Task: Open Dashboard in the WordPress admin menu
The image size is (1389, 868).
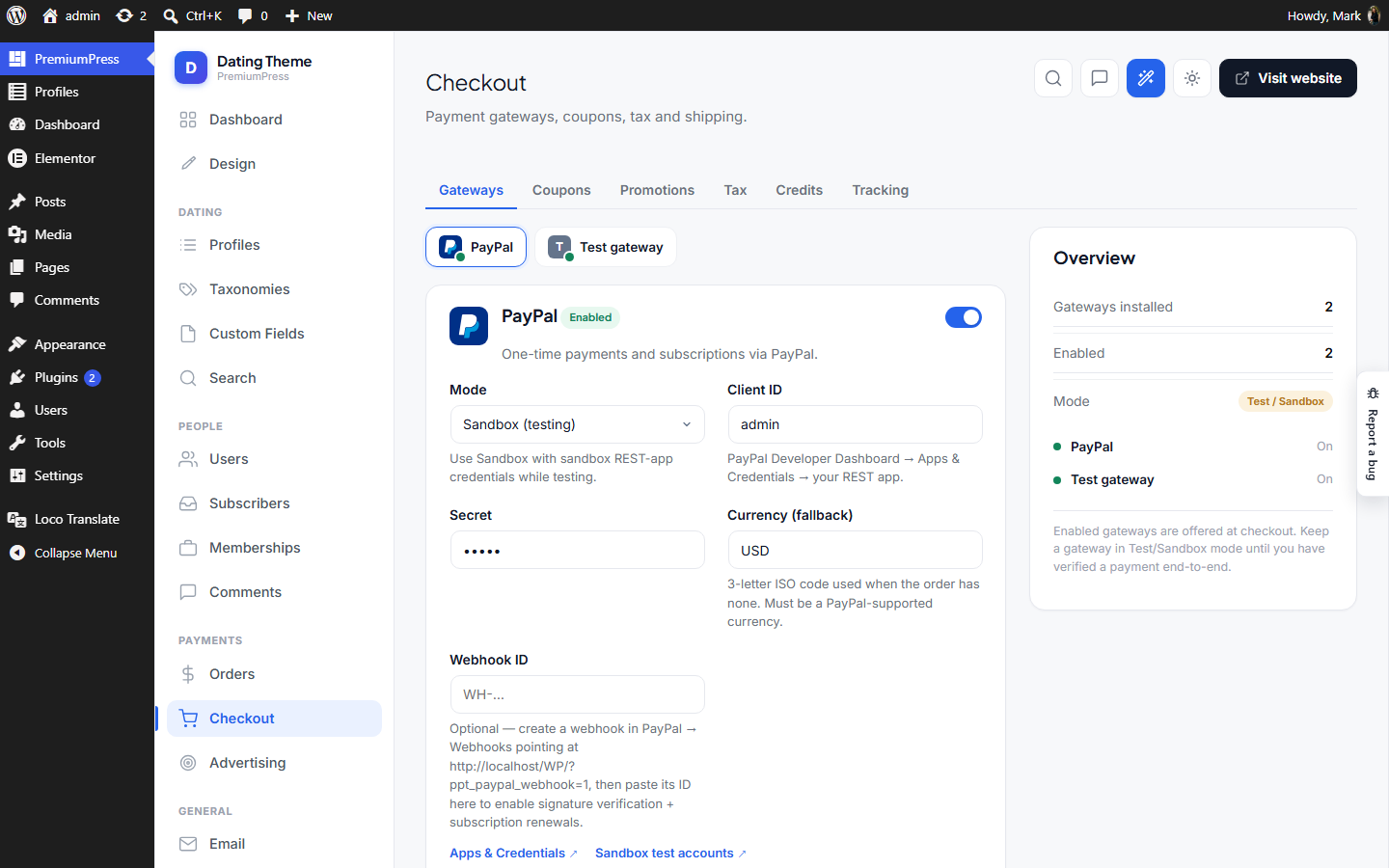Action: [77, 124]
